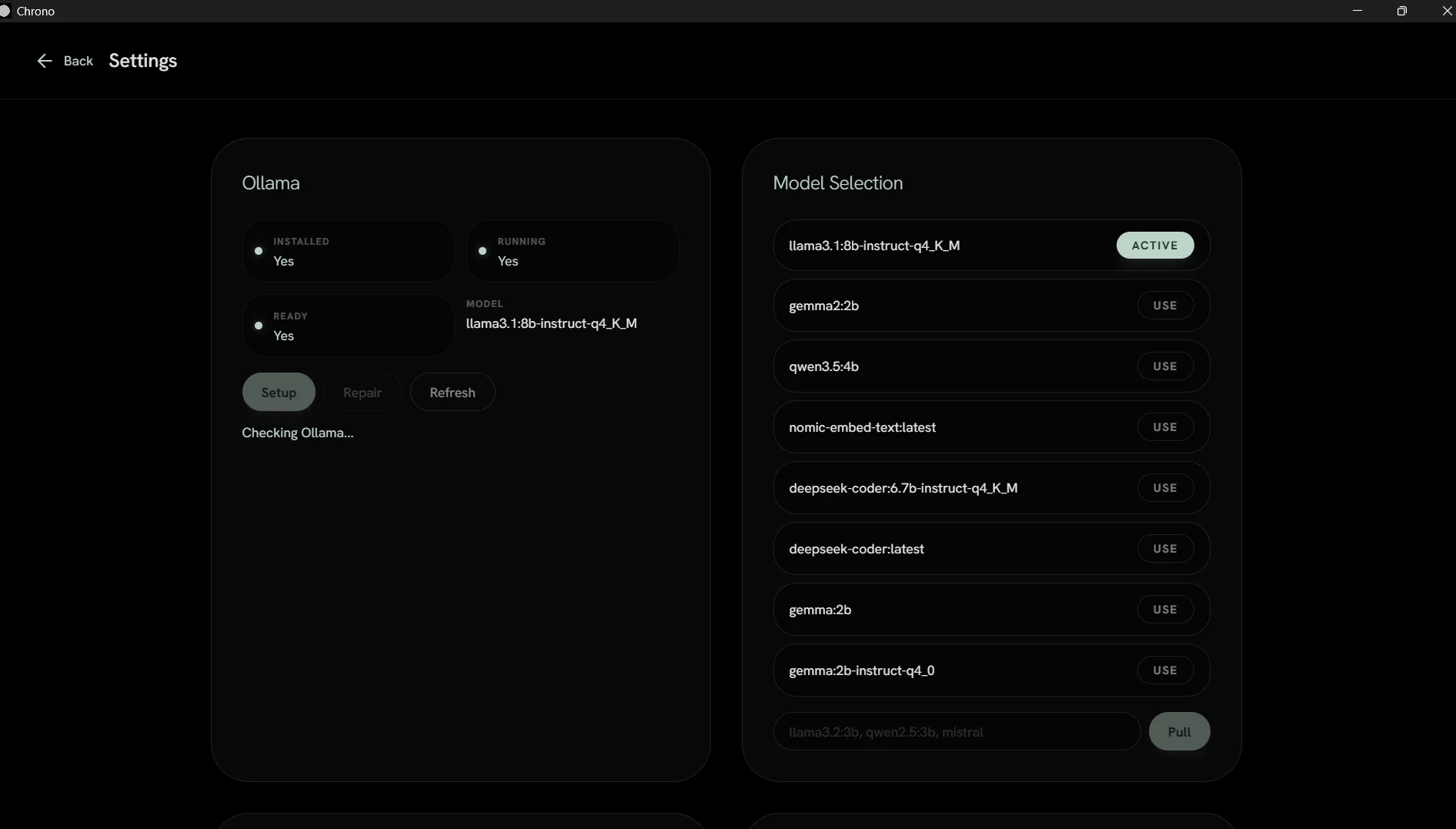Image resolution: width=1456 pixels, height=829 pixels.
Task: Use the nomic-embed-text:latest model
Action: (x=1165, y=426)
